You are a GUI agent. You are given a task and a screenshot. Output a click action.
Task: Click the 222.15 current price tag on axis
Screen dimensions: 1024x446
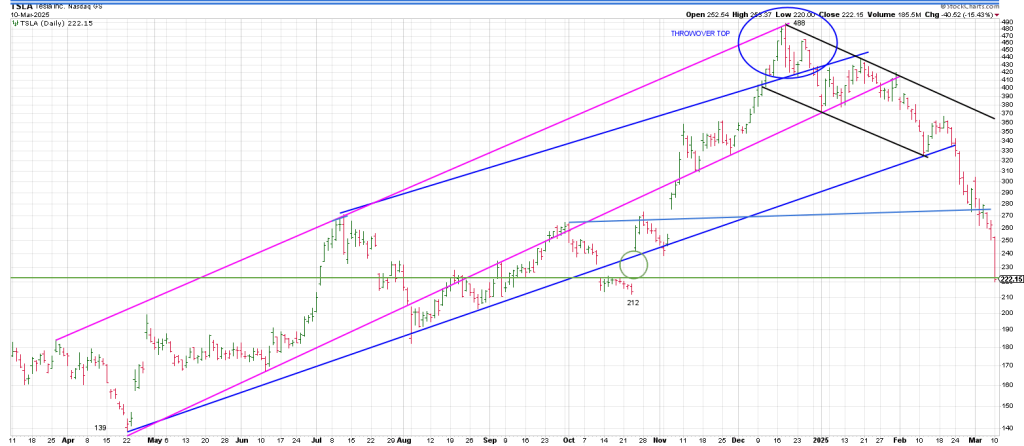(x=1009, y=280)
